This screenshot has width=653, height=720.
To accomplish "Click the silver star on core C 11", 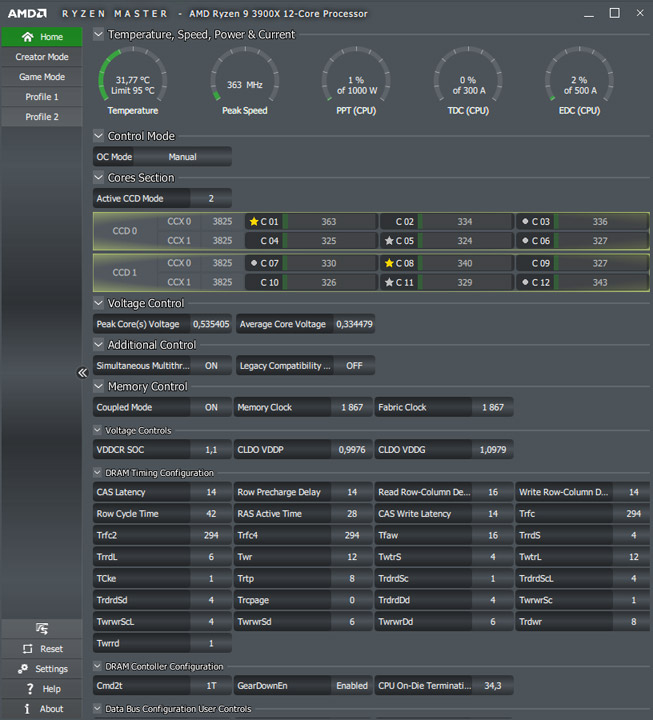I will tap(389, 282).
